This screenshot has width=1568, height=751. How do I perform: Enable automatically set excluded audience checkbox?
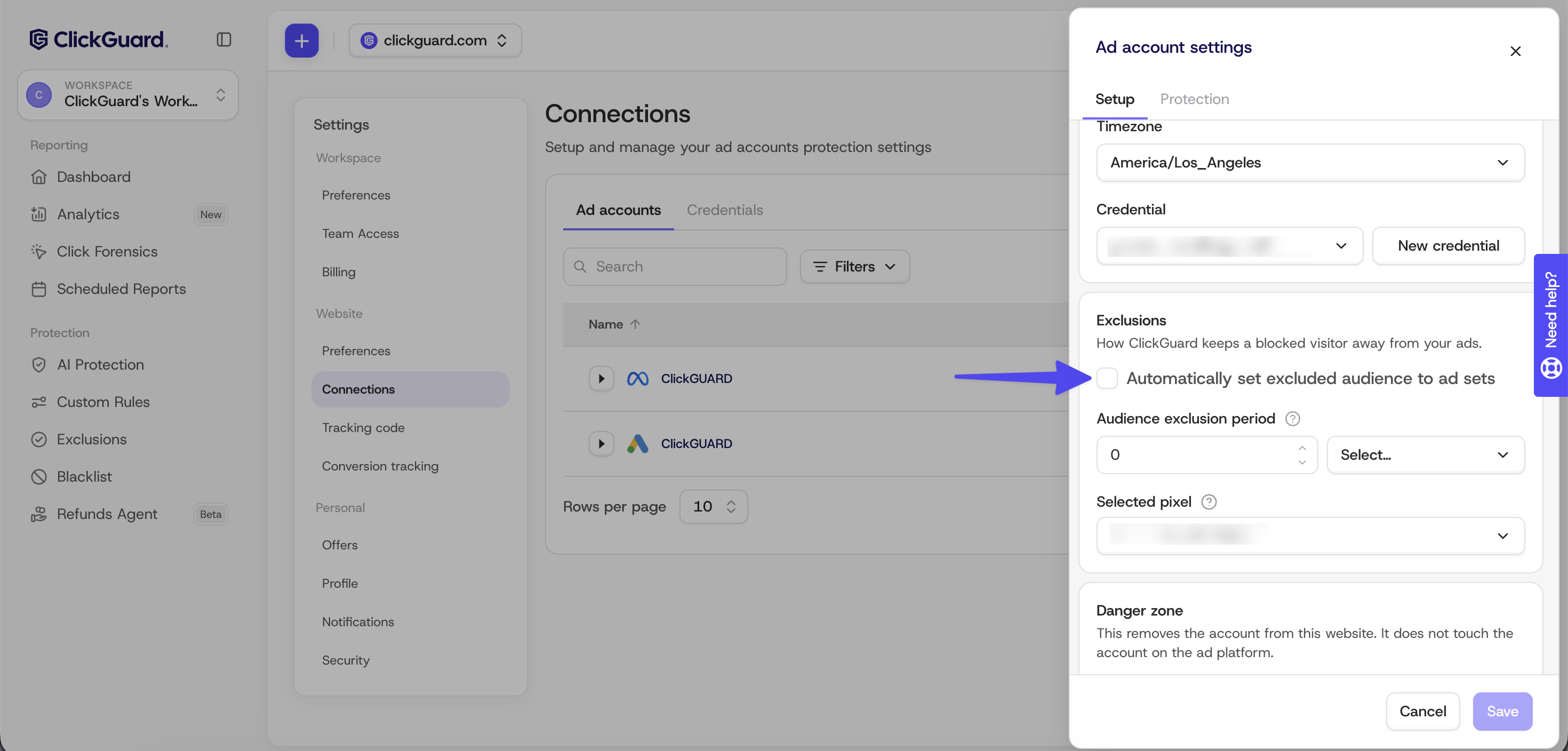pyautogui.click(x=1107, y=378)
